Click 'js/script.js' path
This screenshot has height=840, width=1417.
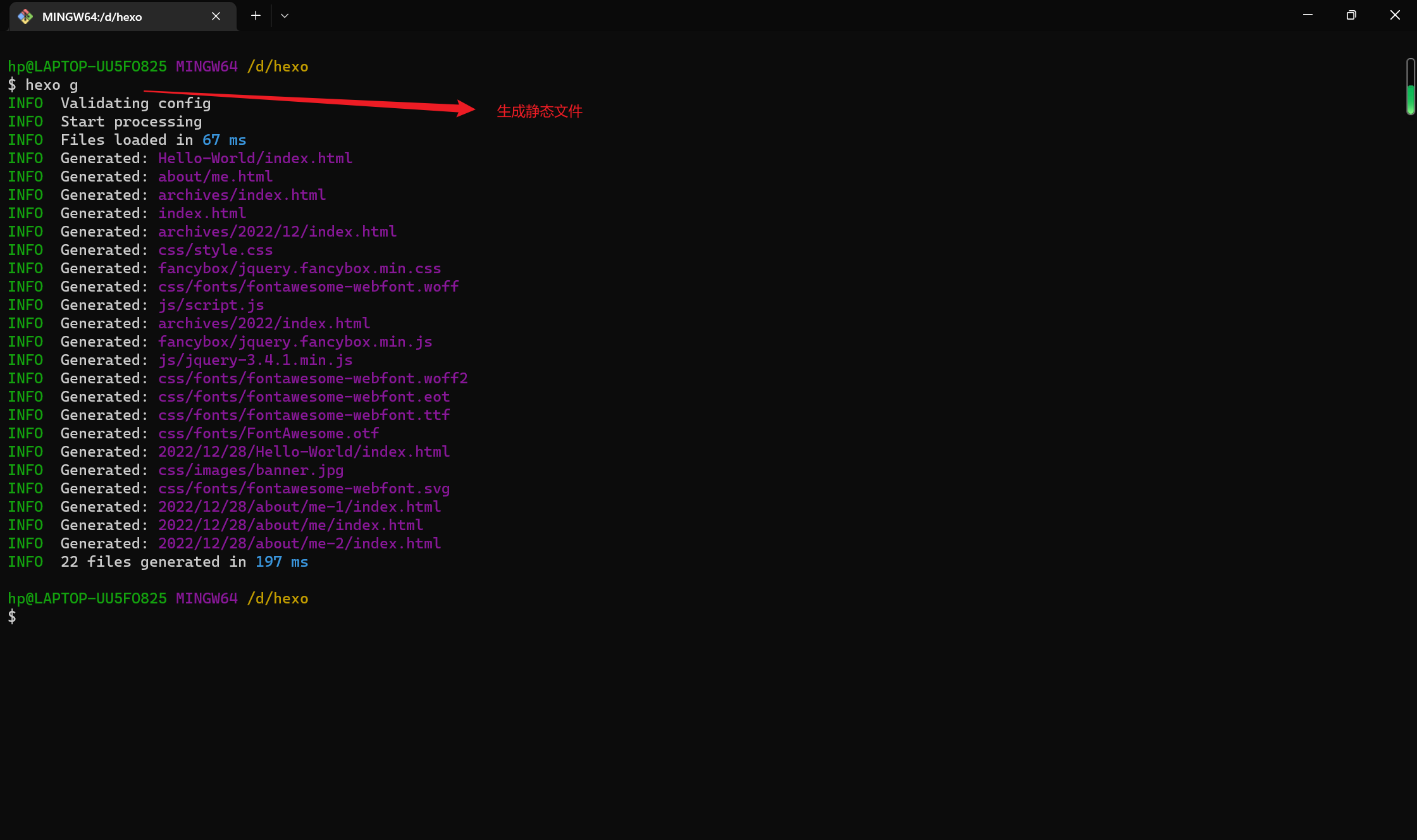(x=211, y=306)
